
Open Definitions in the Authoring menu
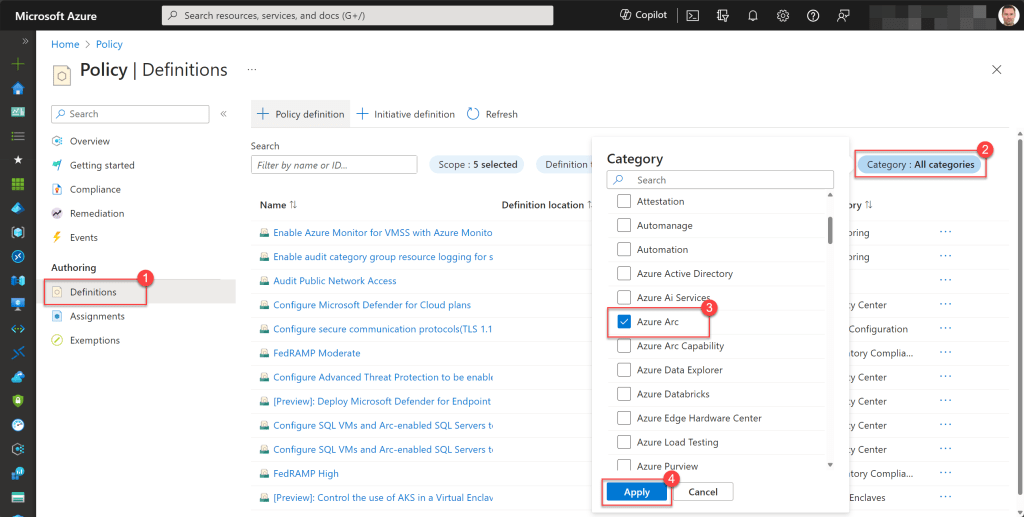93,292
